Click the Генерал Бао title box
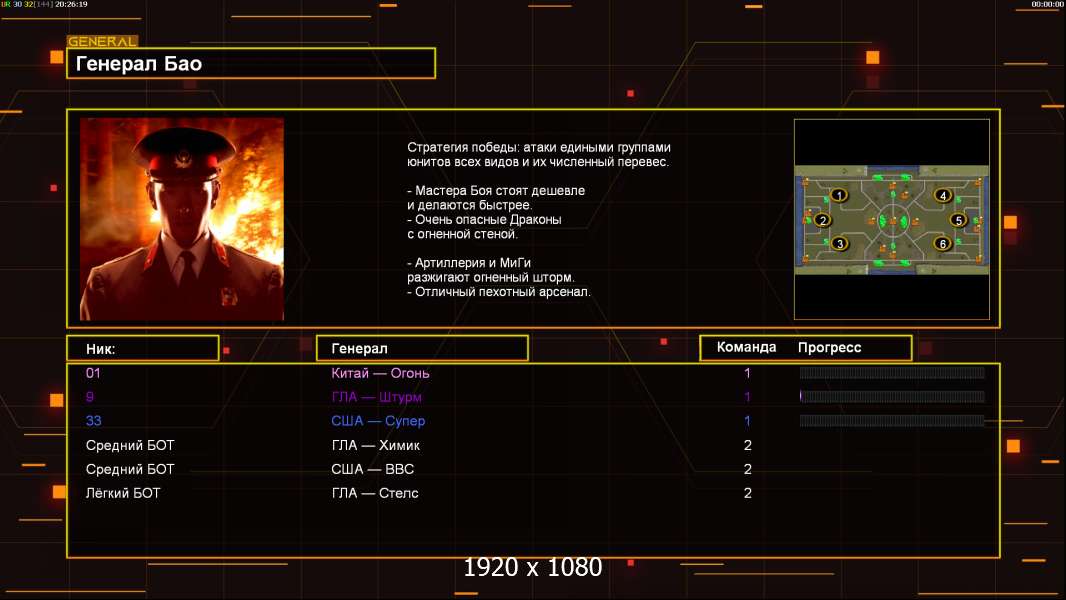 pos(251,63)
